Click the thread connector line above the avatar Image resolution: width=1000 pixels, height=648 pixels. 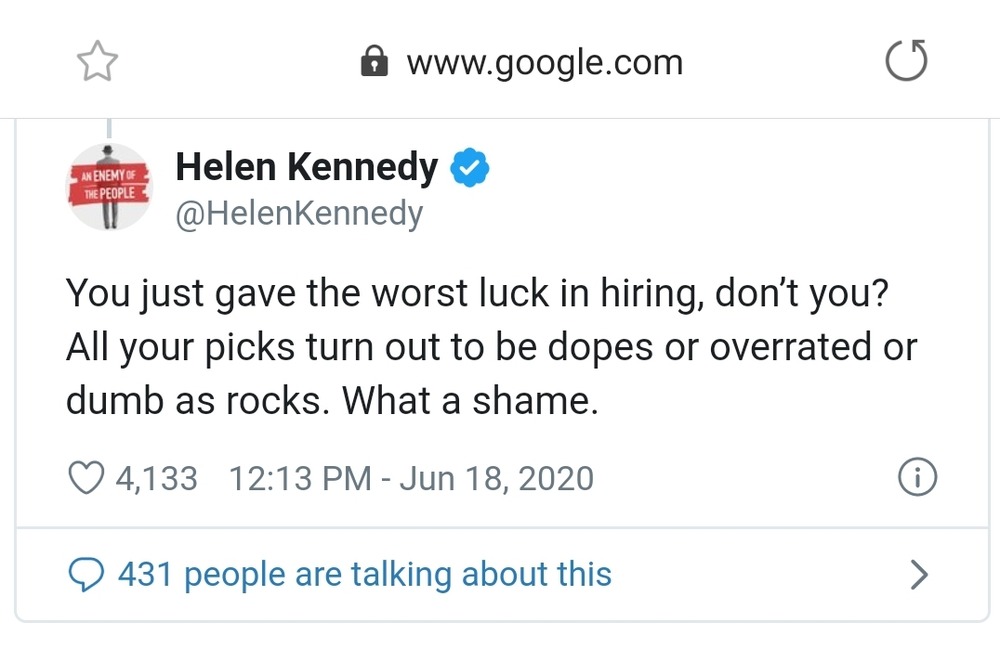tap(108, 129)
